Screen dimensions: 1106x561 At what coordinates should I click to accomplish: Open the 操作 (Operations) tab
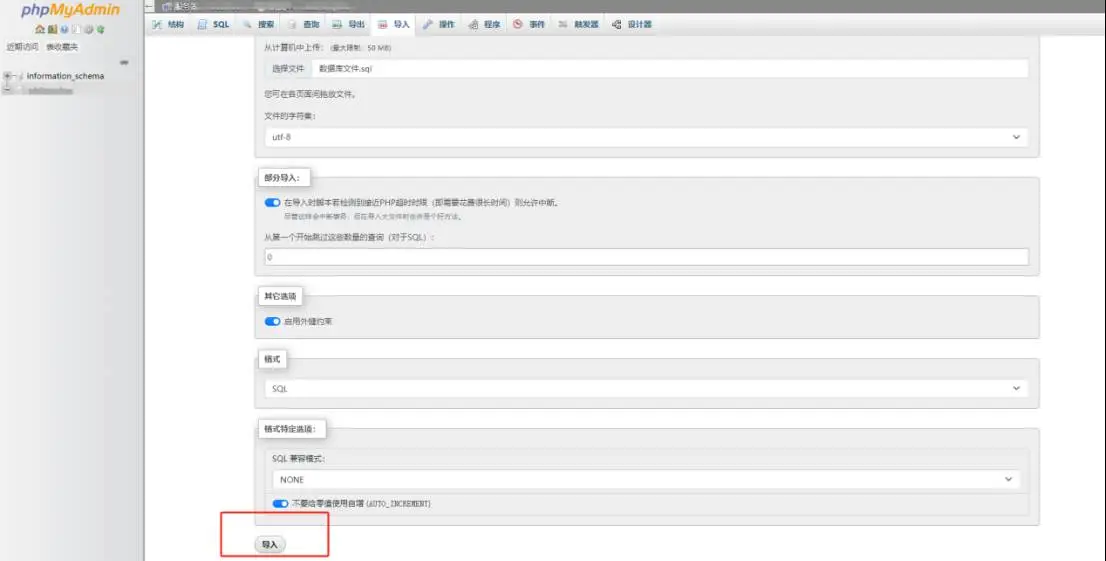point(439,24)
